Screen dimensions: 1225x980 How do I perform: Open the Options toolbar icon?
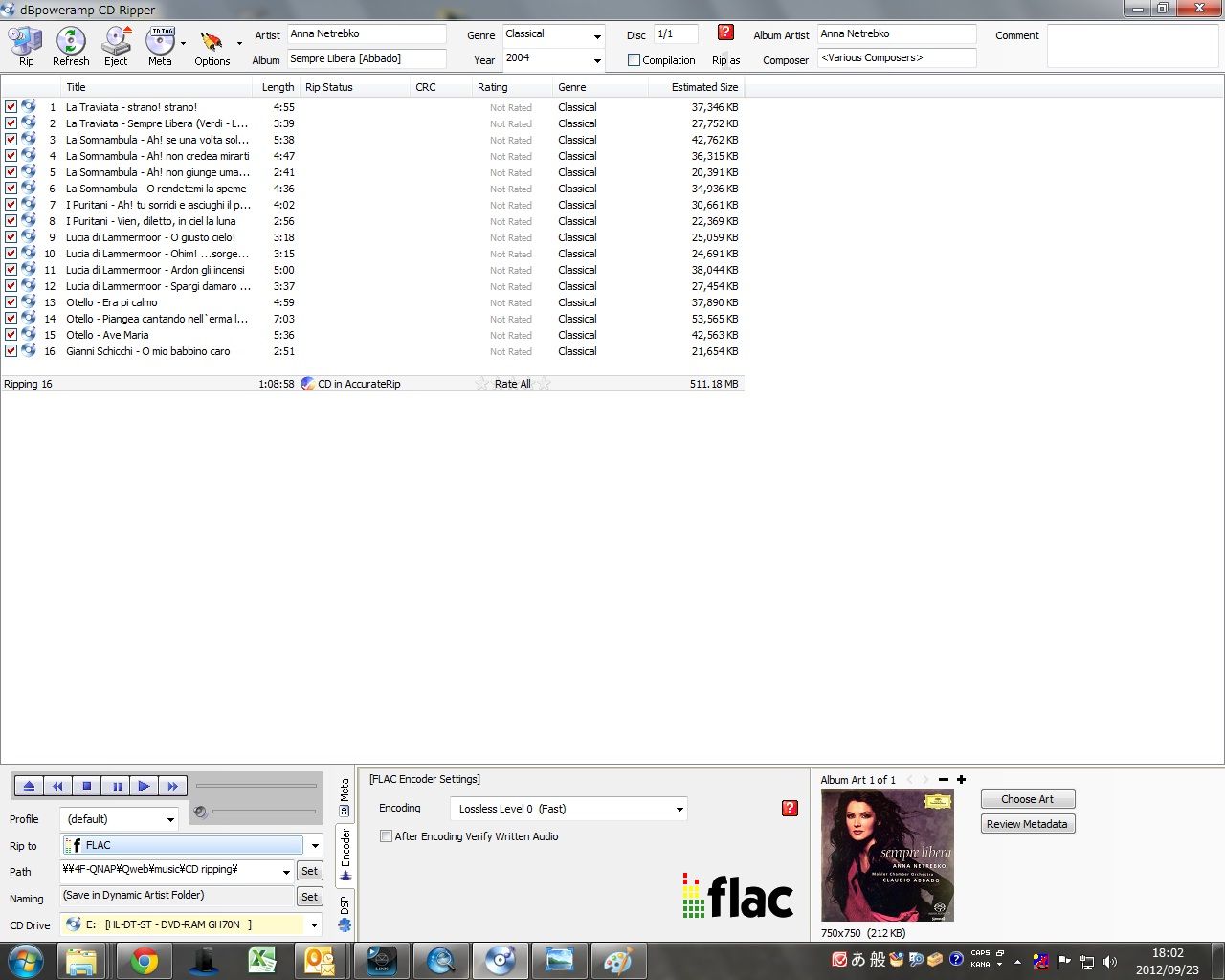point(211,41)
